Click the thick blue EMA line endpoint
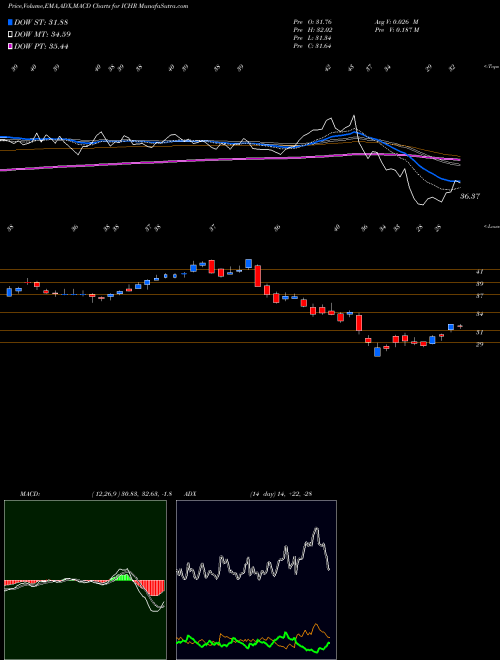Screen dimensions: 500x660 point(459,181)
